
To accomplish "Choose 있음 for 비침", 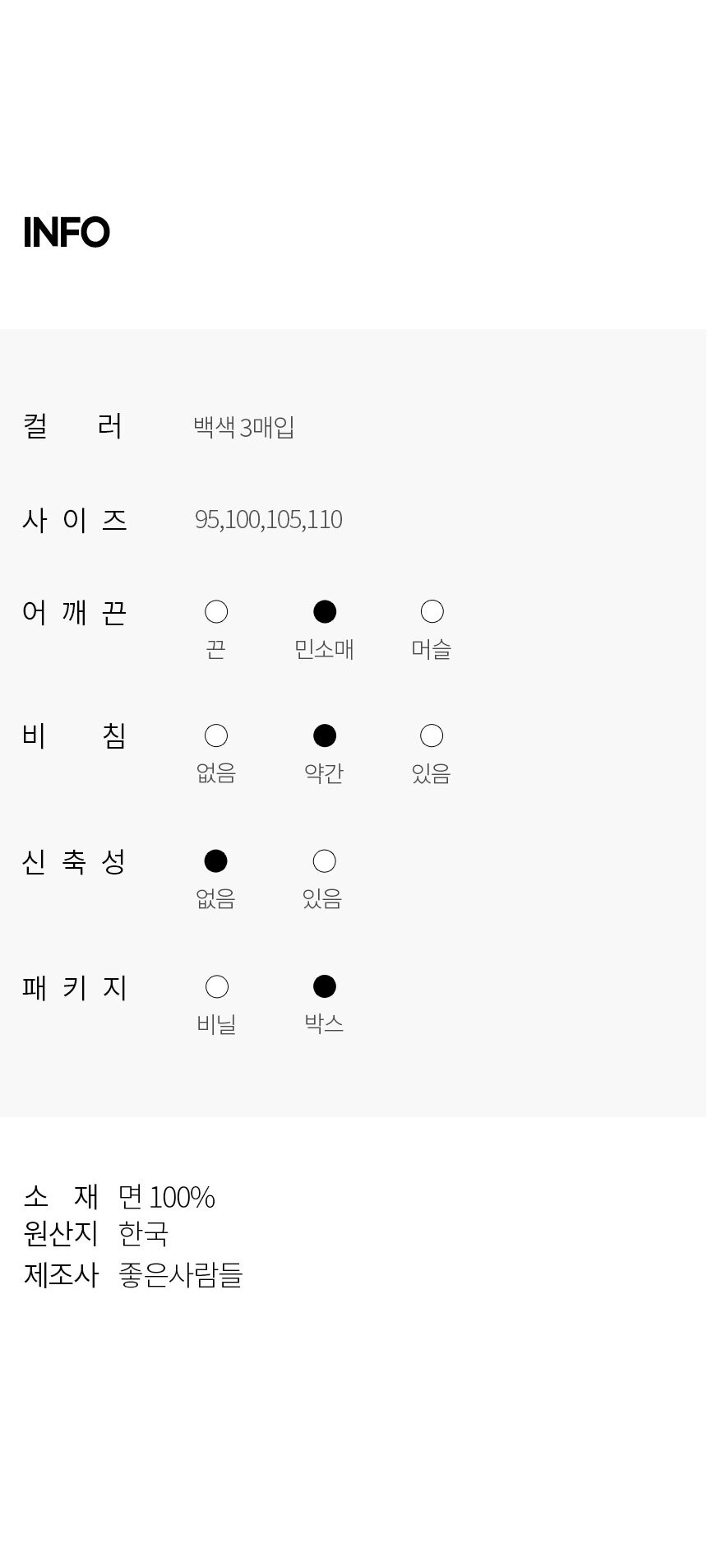I will tap(432, 735).
